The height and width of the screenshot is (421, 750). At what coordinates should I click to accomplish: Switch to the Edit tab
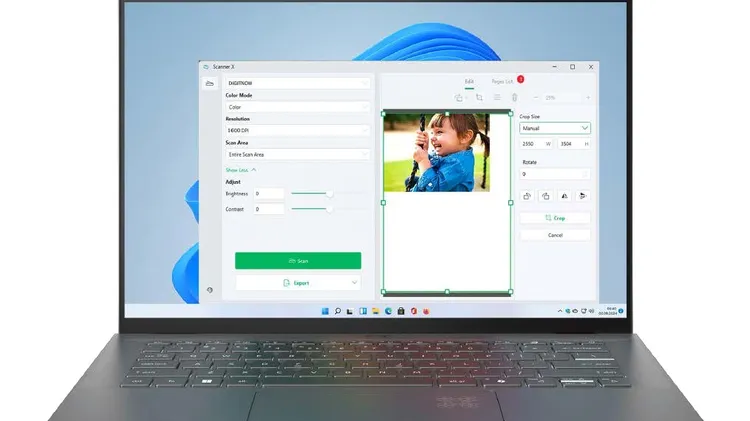469,79
